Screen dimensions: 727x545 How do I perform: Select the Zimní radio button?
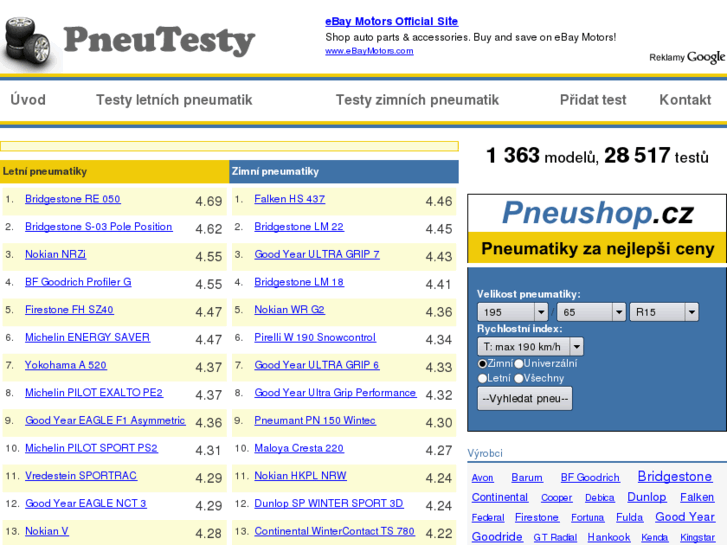coord(482,364)
